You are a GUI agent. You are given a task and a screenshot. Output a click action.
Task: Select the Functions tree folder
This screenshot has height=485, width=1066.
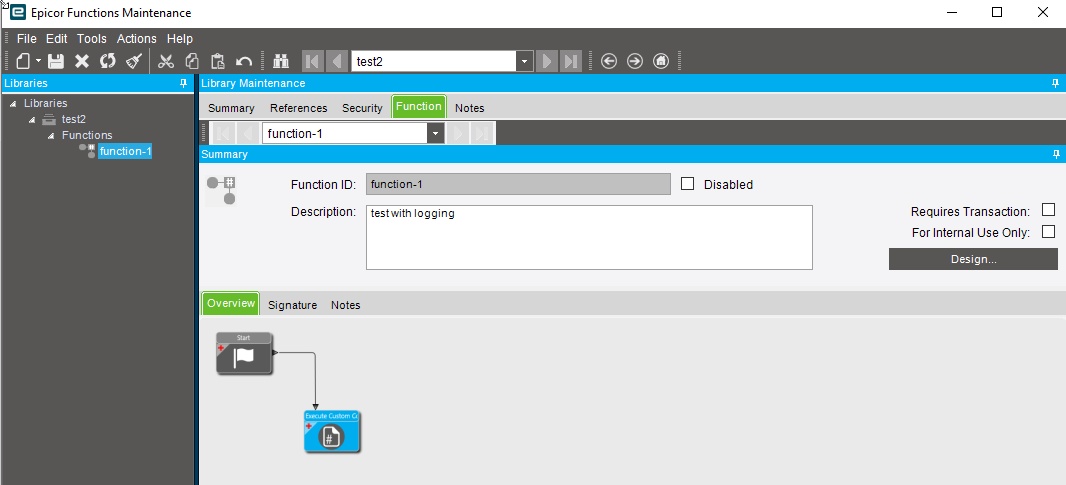(x=87, y=135)
